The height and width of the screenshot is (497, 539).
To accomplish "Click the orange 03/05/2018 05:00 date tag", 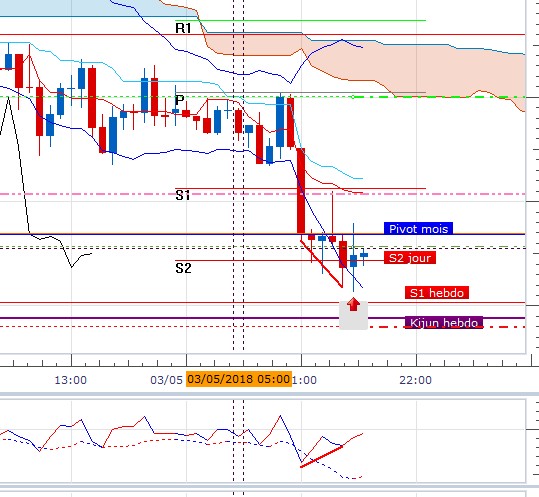I will [x=239, y=379].
